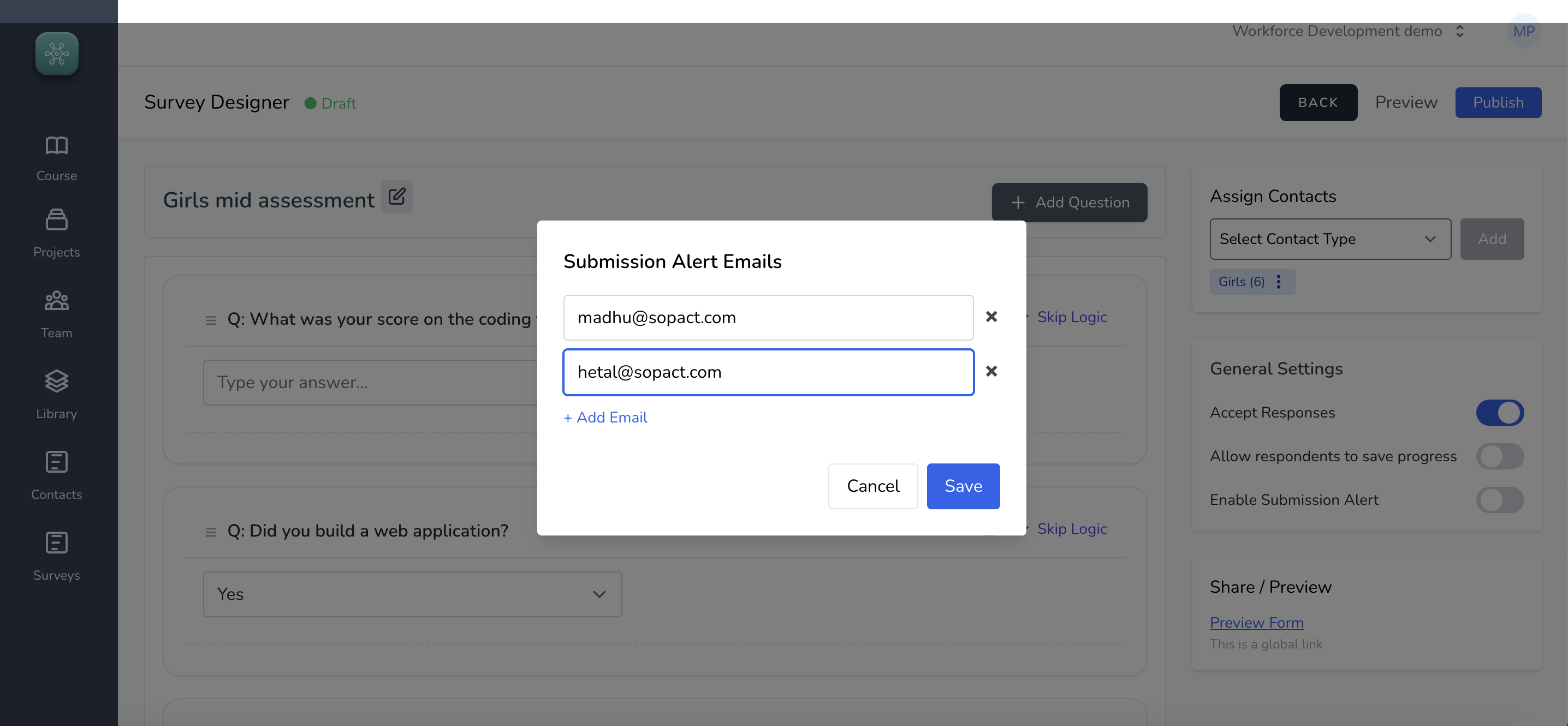
Task: Click the BACK button
Action: tap(1318, 102)
